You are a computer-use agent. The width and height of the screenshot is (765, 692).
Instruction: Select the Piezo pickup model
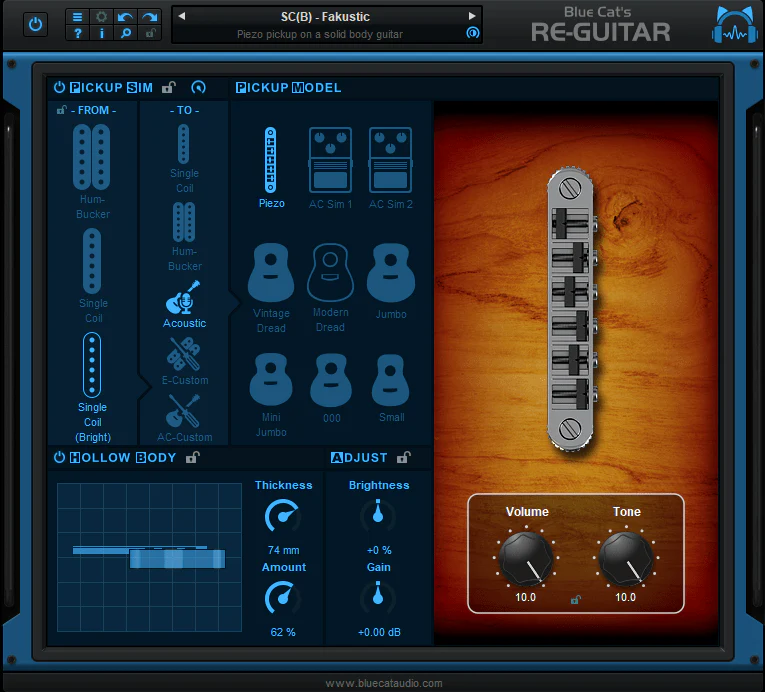click(x=271, y=167)
